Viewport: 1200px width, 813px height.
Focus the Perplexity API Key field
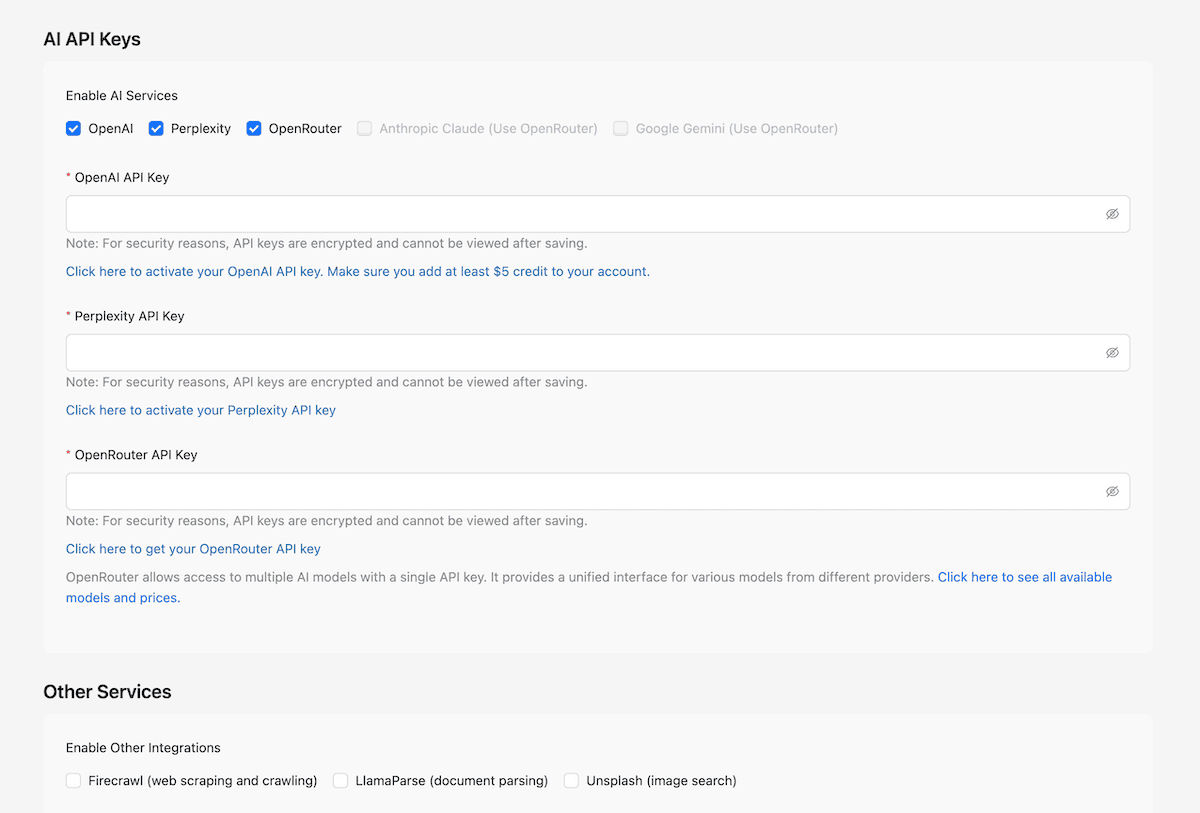coord(598,353)
